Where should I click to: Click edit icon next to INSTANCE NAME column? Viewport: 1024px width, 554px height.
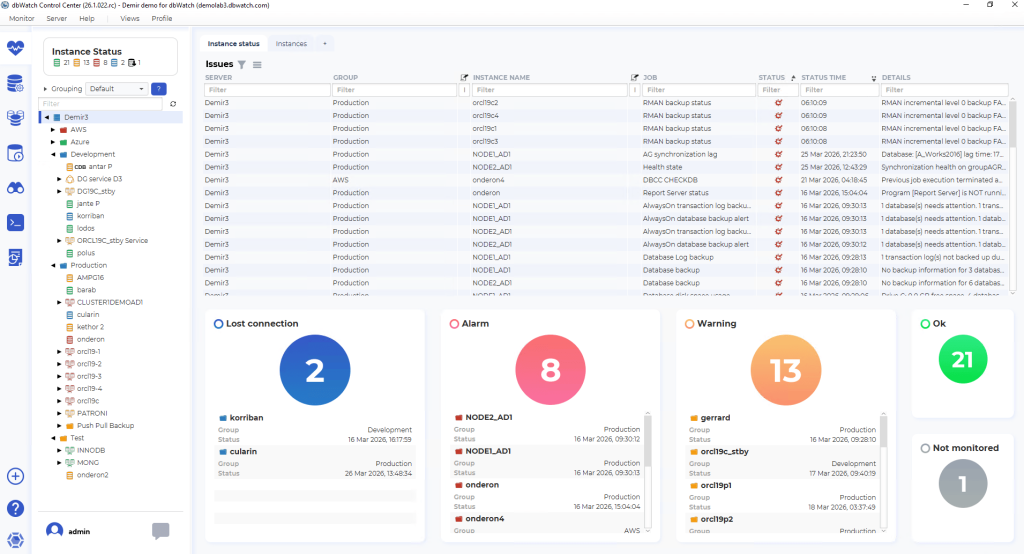(x=634, y=77)
